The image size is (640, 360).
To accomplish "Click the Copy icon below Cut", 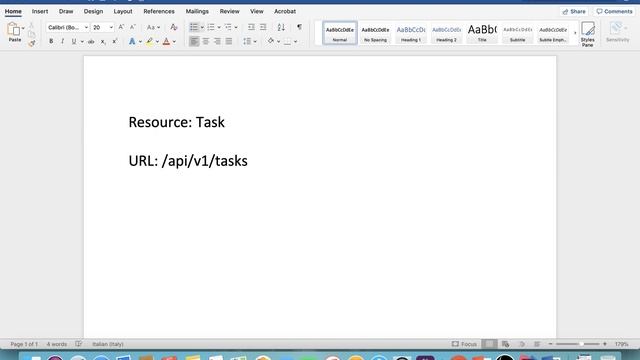I will (31, 34).
